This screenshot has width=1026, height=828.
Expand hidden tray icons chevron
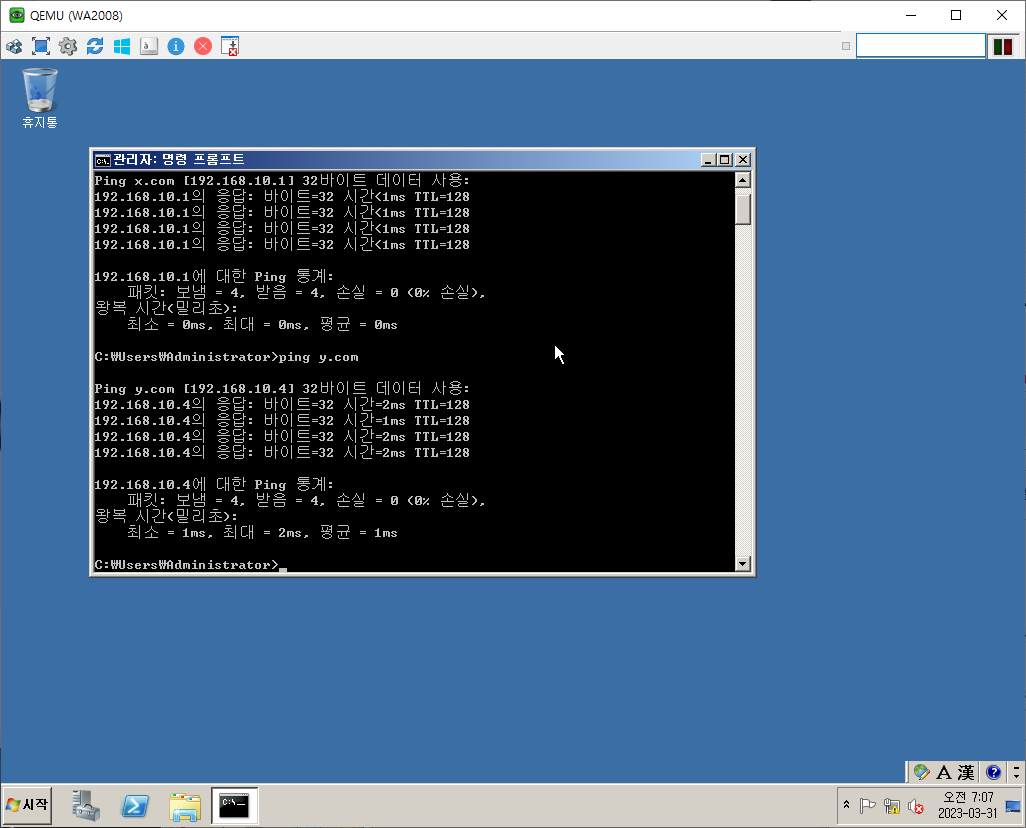click(846, 805)
